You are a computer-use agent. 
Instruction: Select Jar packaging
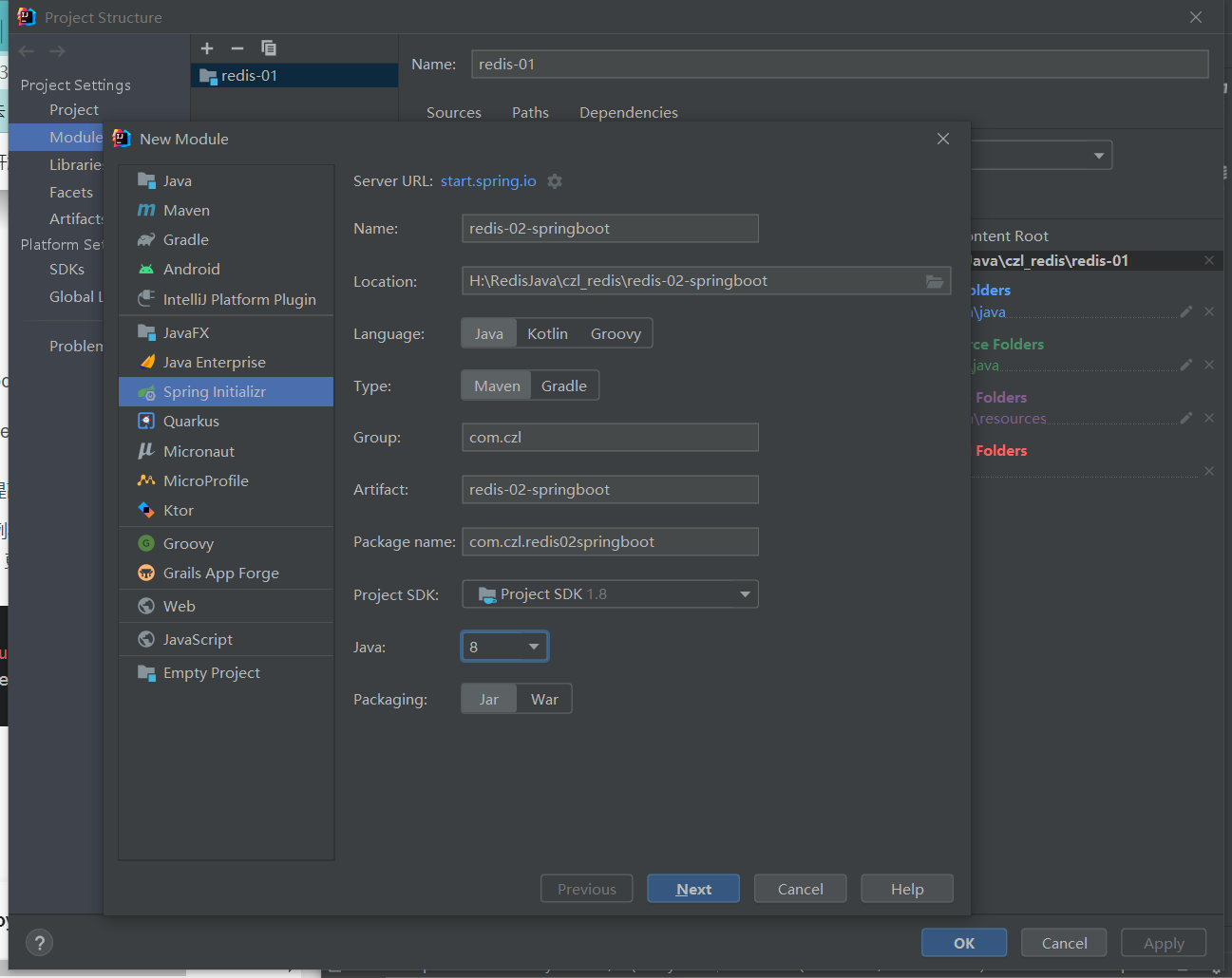tap(489, 699)
